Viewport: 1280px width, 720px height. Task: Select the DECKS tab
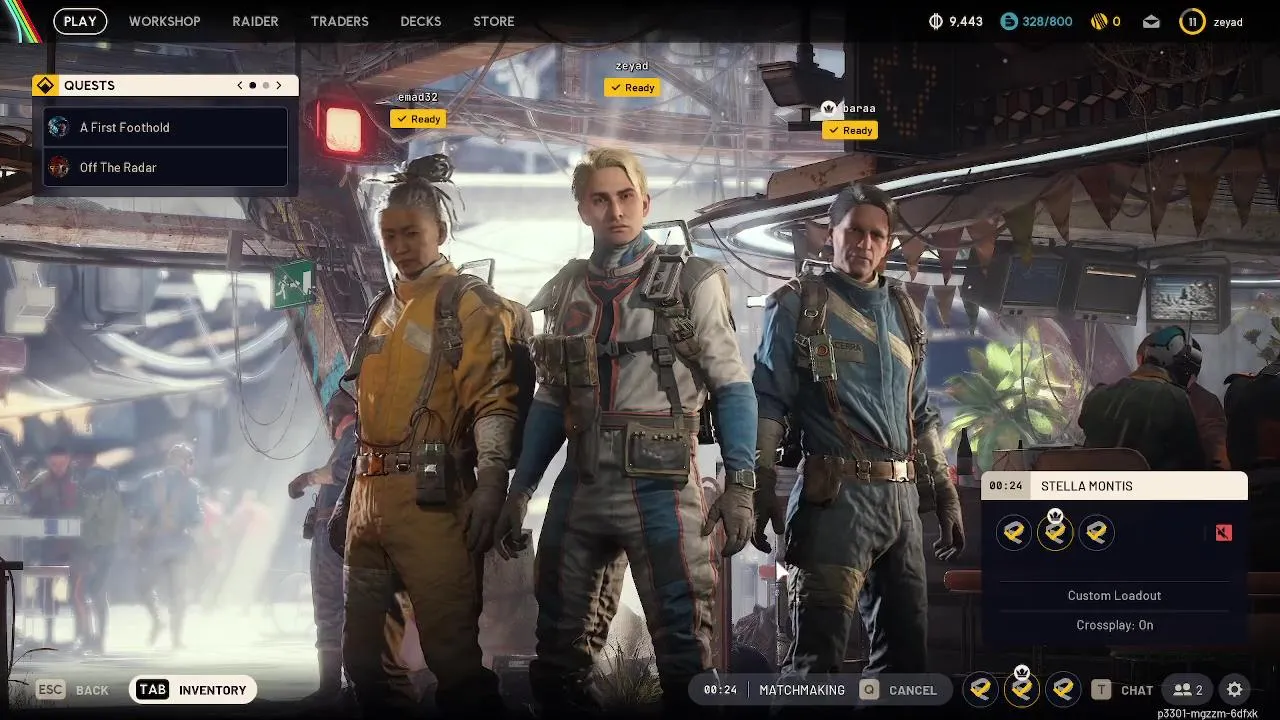tap(421, 21)
